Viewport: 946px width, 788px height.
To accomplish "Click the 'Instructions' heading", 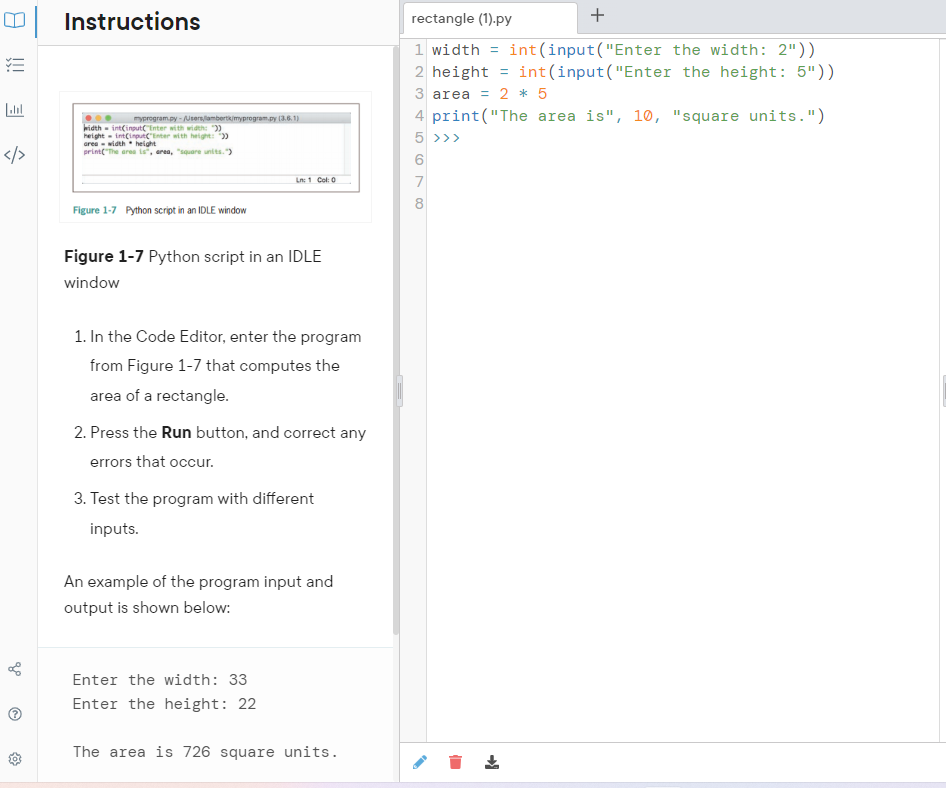I will pyautogui.click(x=132, y=22).
